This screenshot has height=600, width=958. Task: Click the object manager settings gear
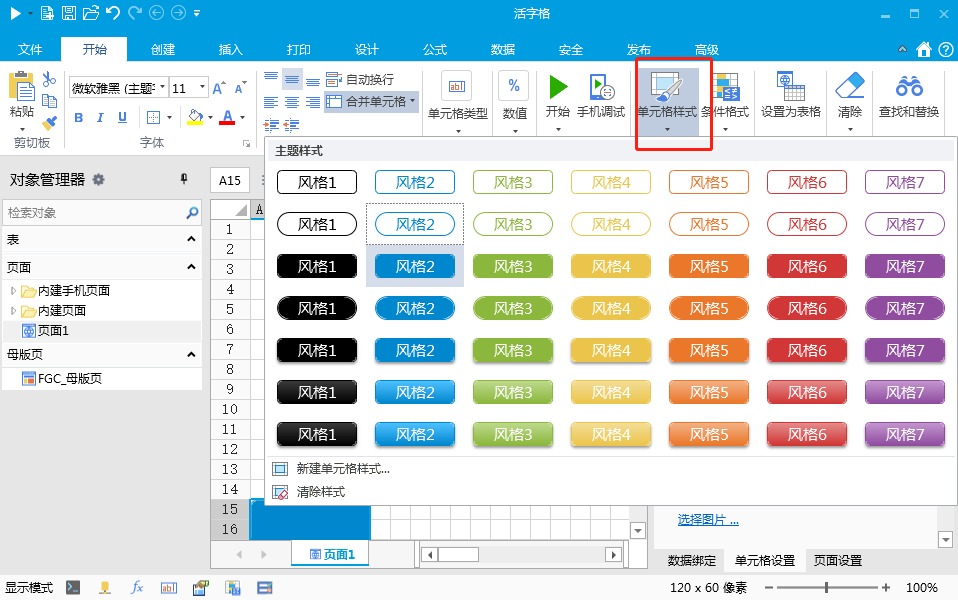pyautogui.click(x=98, y=179)
